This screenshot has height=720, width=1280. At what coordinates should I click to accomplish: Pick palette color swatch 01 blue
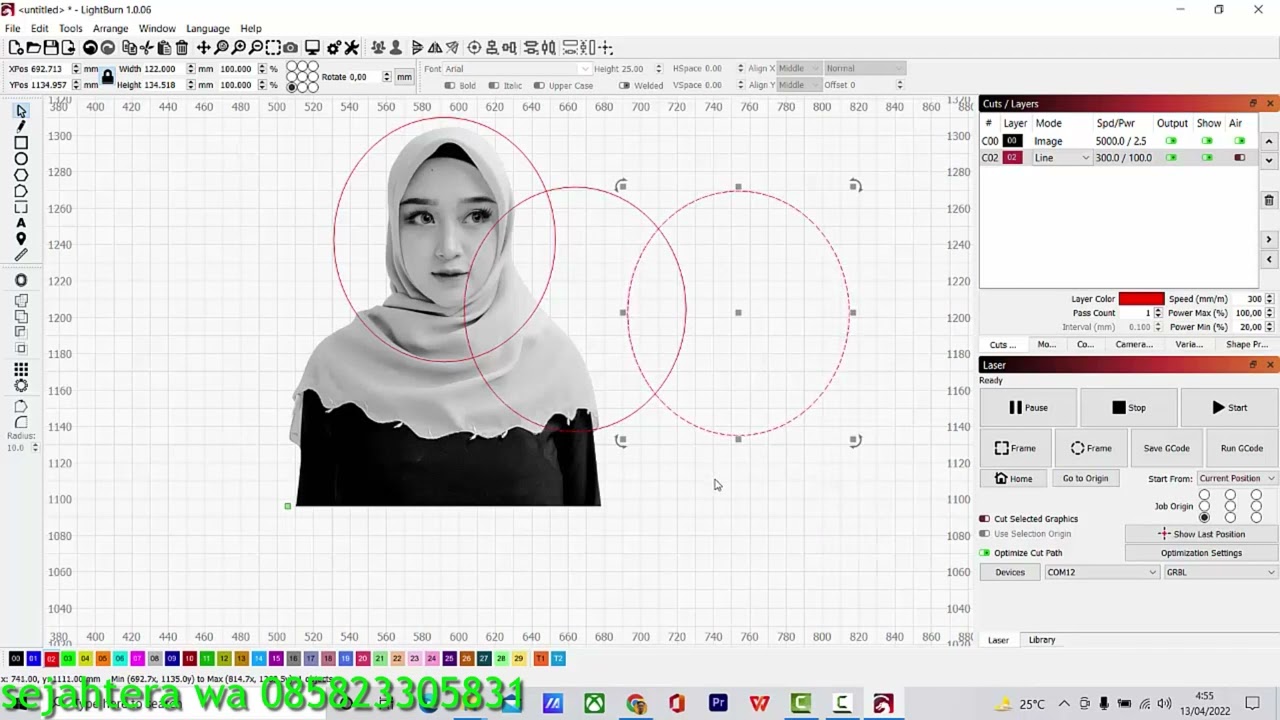[x=33, y=658]
